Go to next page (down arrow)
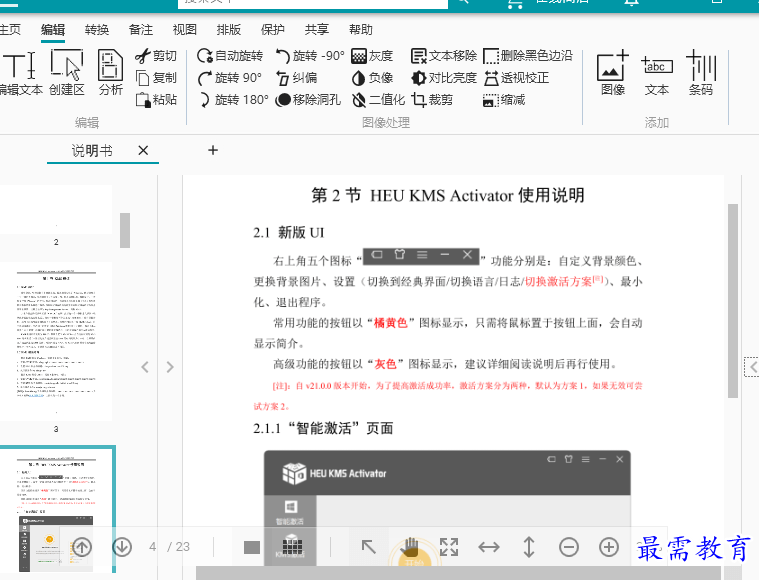The width and height of the screenshot is (759, 580). click(122, 547)
